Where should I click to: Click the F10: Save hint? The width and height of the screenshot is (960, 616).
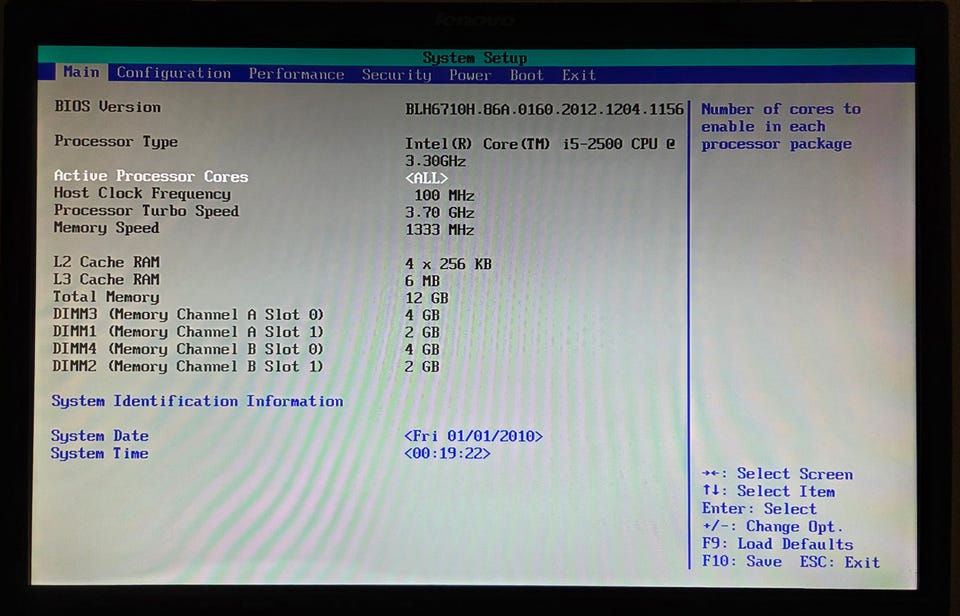click(742, 562)
